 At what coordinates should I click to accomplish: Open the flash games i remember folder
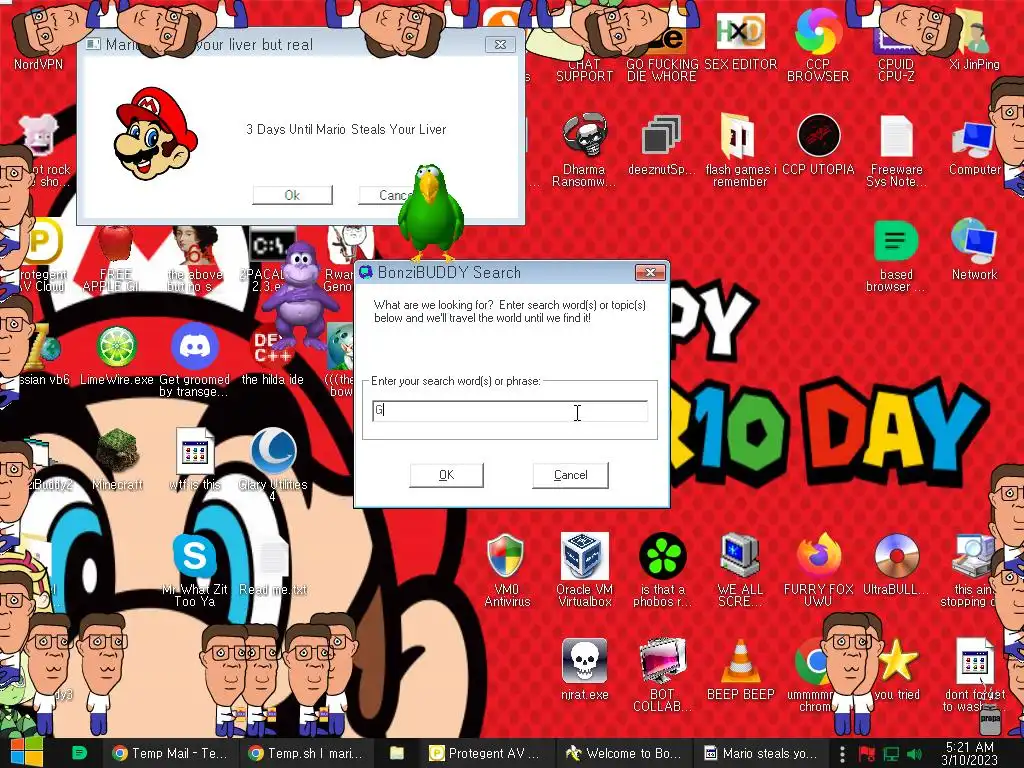(x=740, y=150)
